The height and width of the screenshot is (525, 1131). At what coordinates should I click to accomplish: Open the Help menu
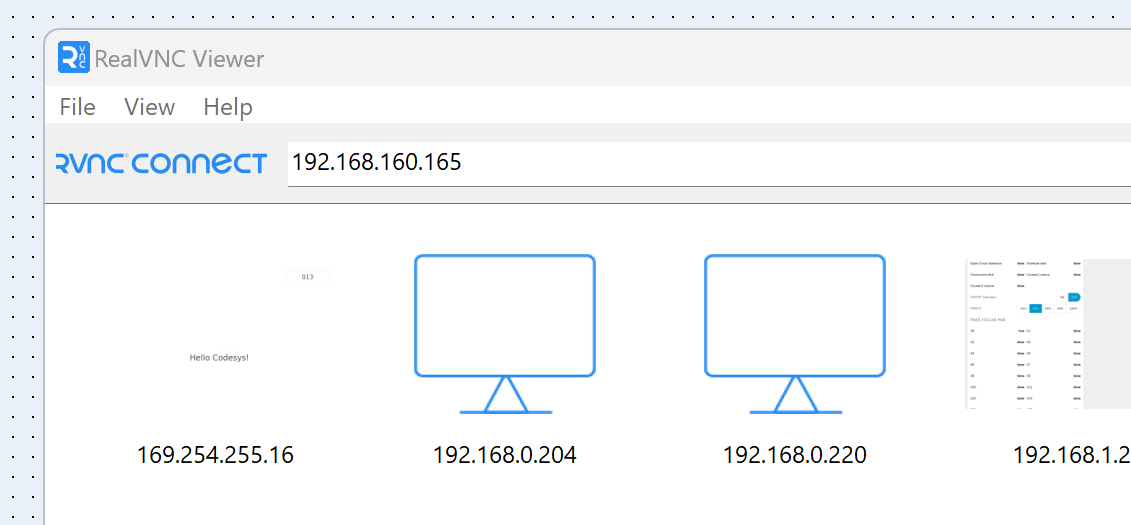pos(228,107)
